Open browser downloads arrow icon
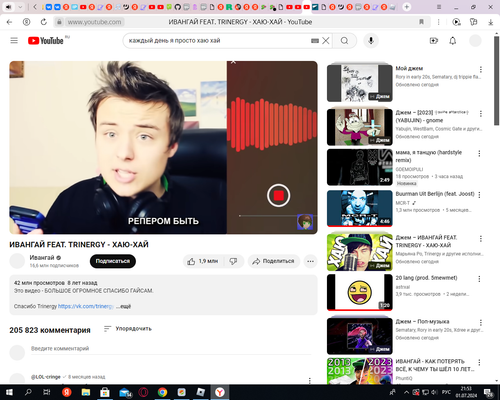This screenshot has width=500, height=400. tap(490, 22)
